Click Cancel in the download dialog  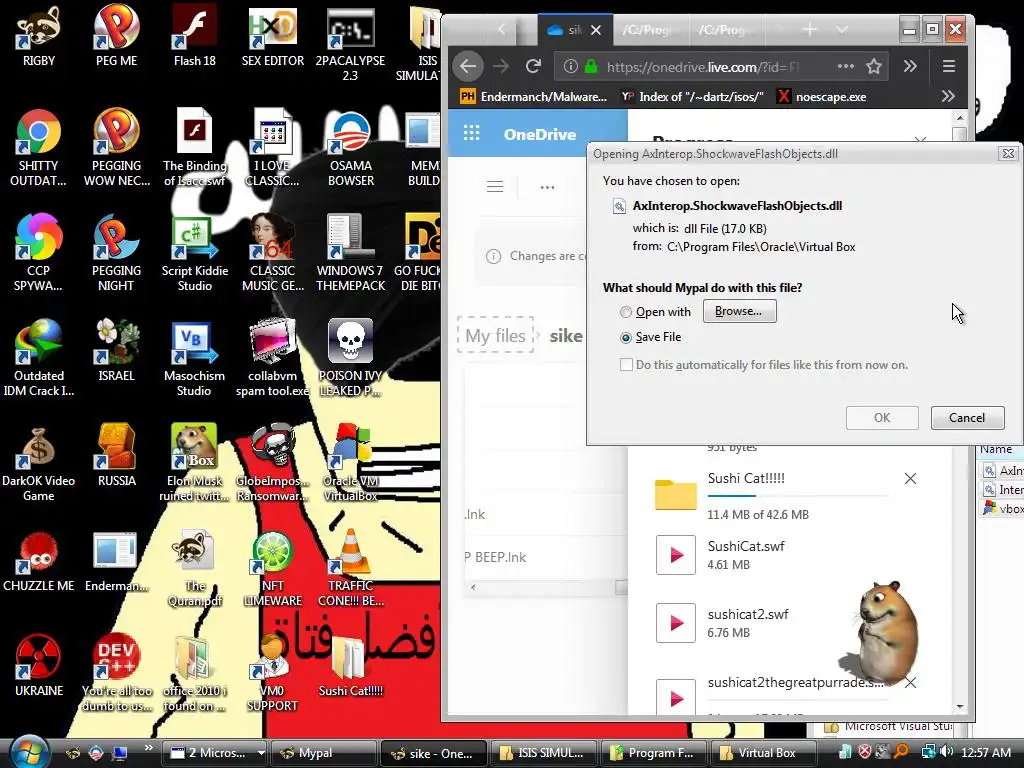tap(967, 418)
